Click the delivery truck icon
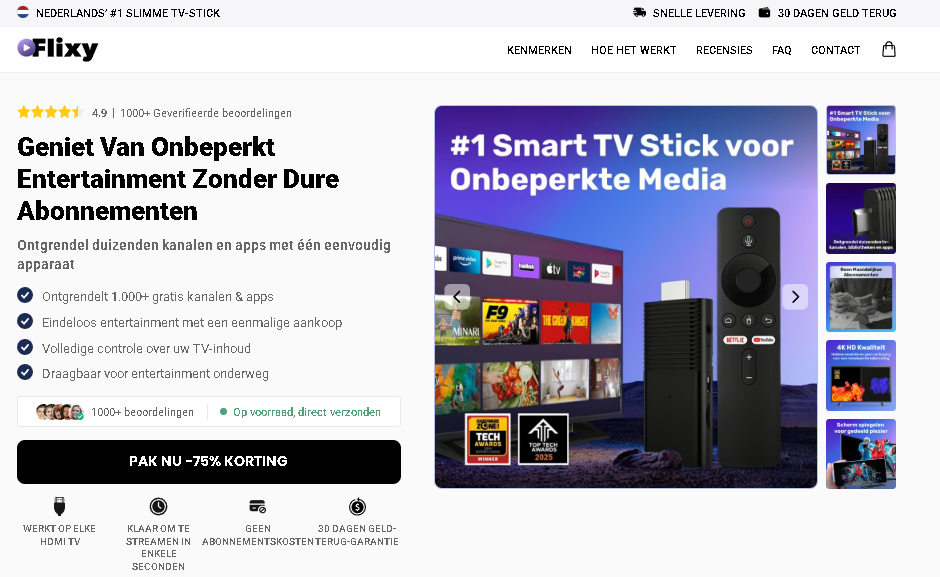This screenshot has height=577, width=940. (x=640, y=13)
